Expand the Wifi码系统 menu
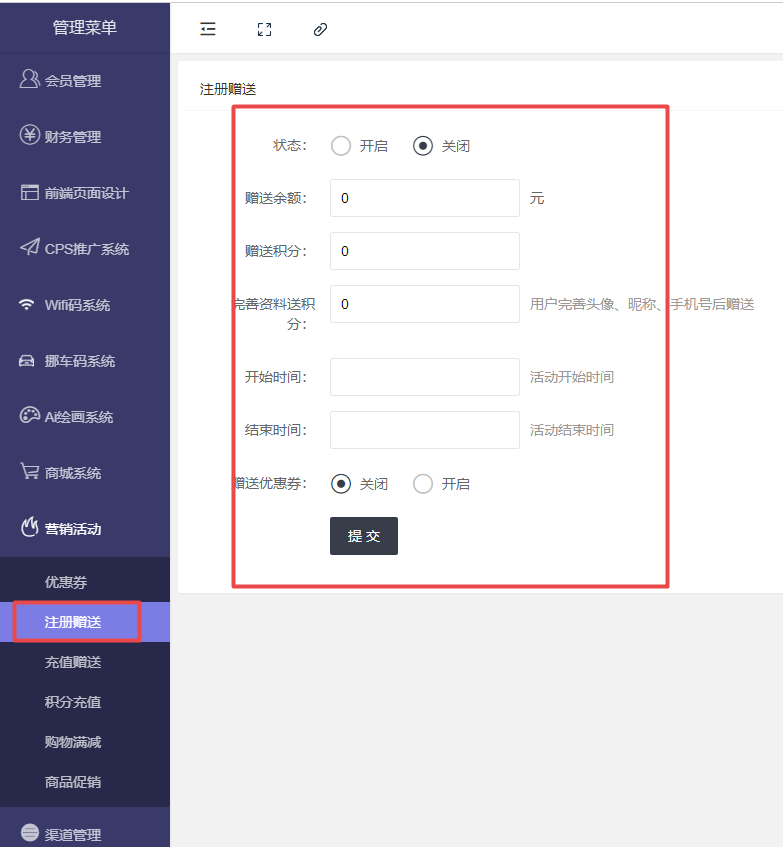Screen dimensions: 783x847 tap(85, 305)
